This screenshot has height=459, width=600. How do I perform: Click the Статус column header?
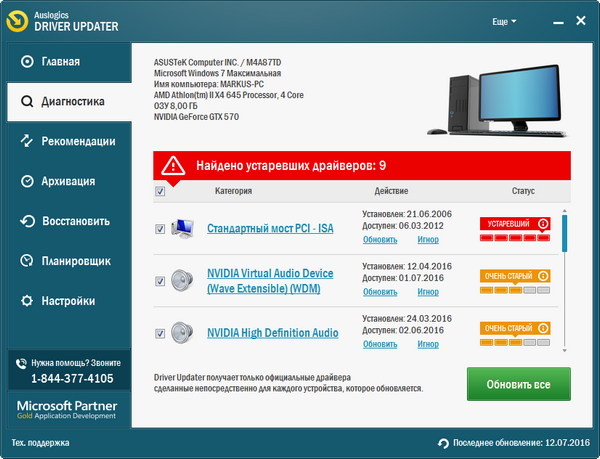click(523, 191)
